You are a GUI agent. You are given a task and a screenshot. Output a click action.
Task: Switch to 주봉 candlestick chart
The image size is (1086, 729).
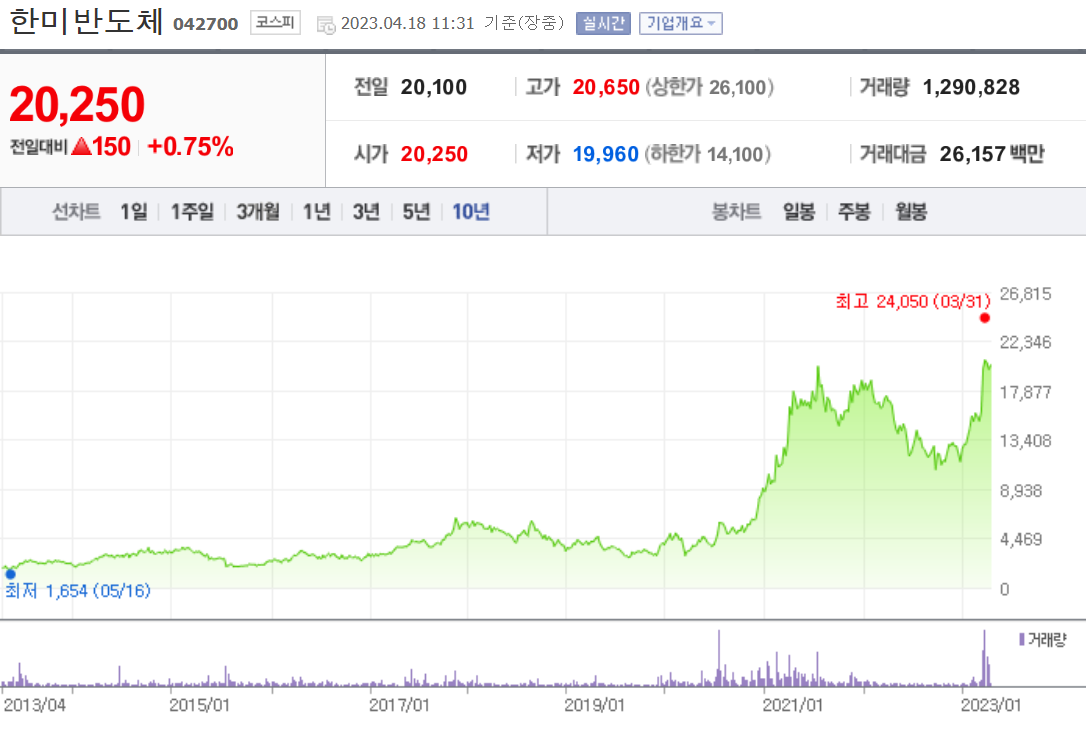[854, 211]
